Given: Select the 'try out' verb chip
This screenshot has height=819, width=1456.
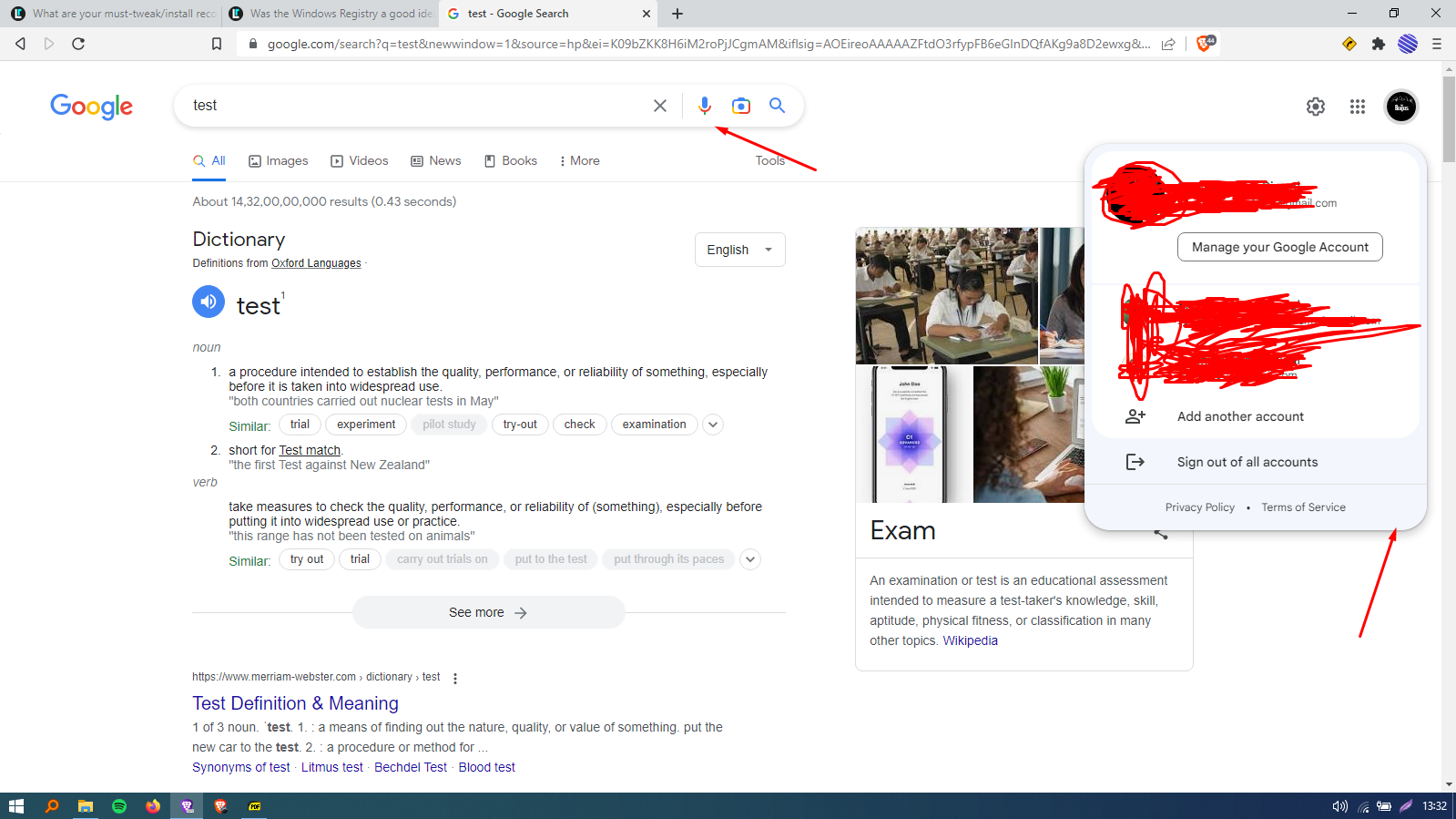Looking at the screenshot, I should (307, 559).
